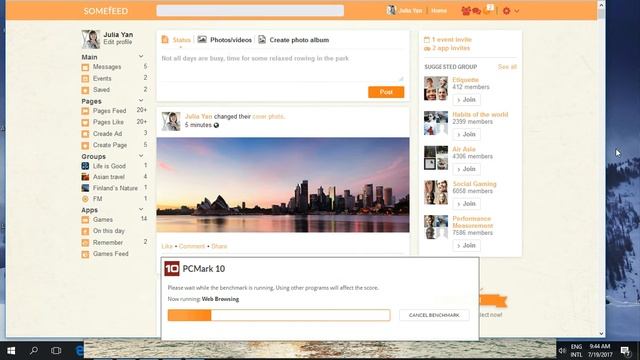Viewport: 640px width, 360px height.
Task: Click the ENG INTL language indicator
Action: coord(576,351)
